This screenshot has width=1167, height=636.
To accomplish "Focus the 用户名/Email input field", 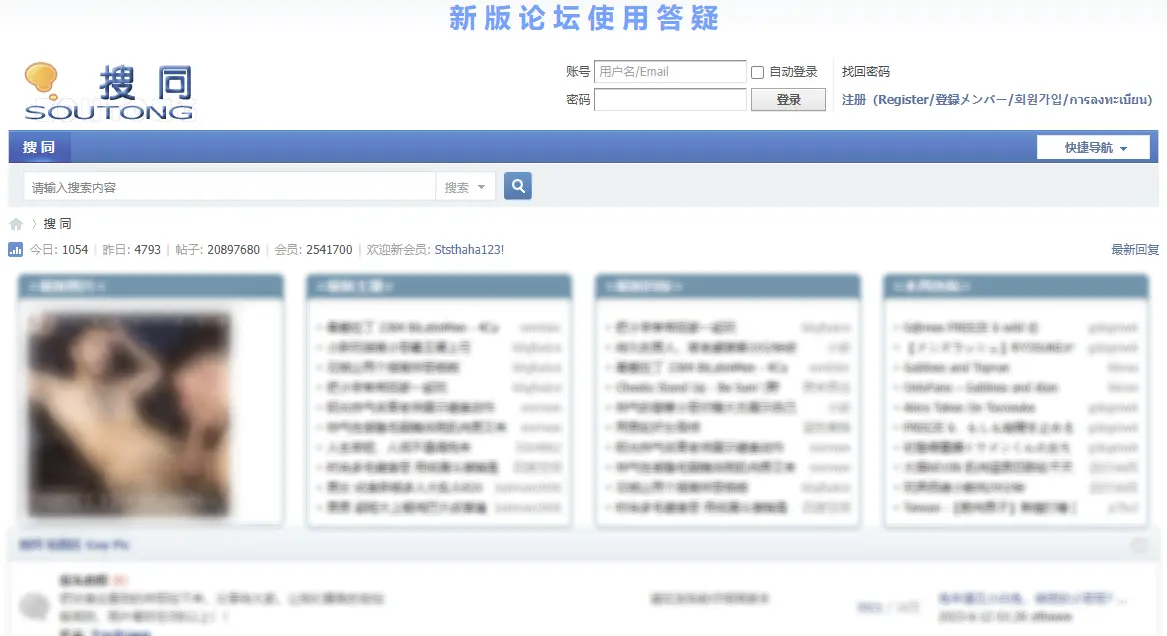I will click(x=669, y=72).
